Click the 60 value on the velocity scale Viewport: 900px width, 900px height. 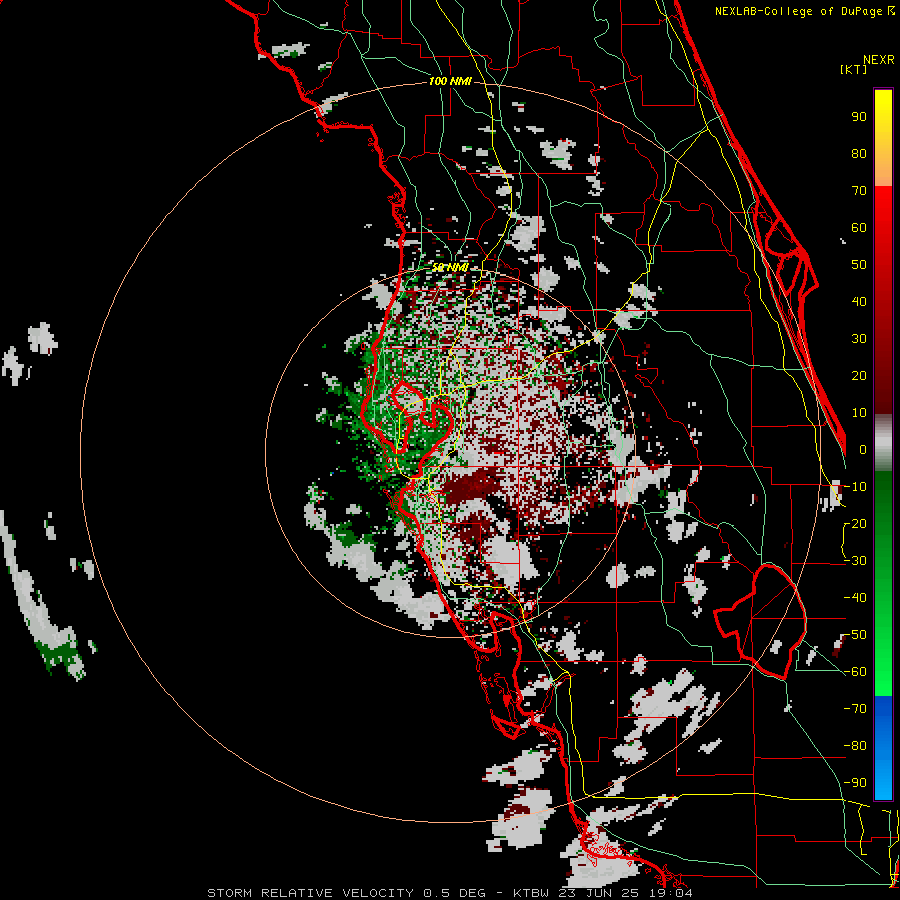pyautogui.click(x=859, y=227)
